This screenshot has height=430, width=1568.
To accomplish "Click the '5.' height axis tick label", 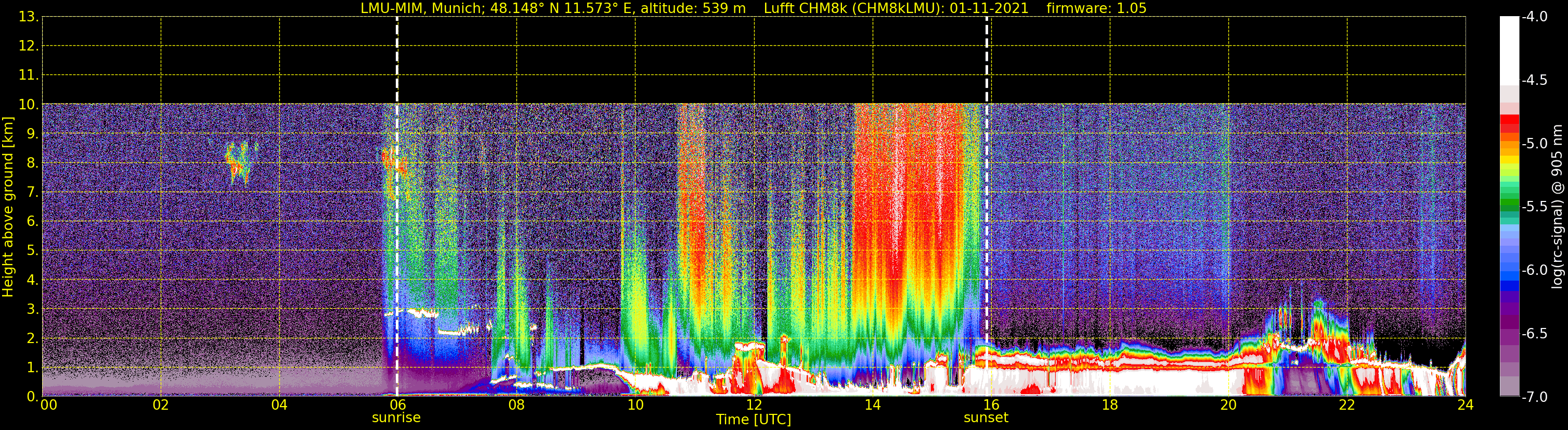I will (x=32, y=250).
